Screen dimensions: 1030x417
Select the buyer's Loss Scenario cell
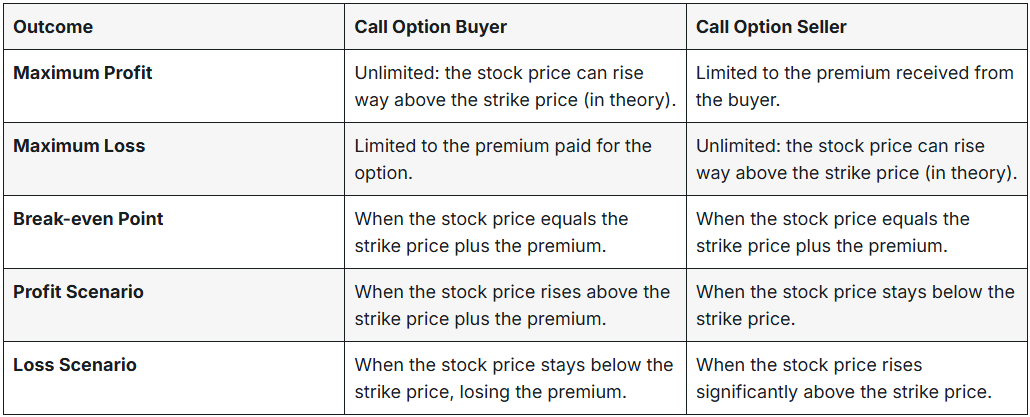click(x=514, y=378)
